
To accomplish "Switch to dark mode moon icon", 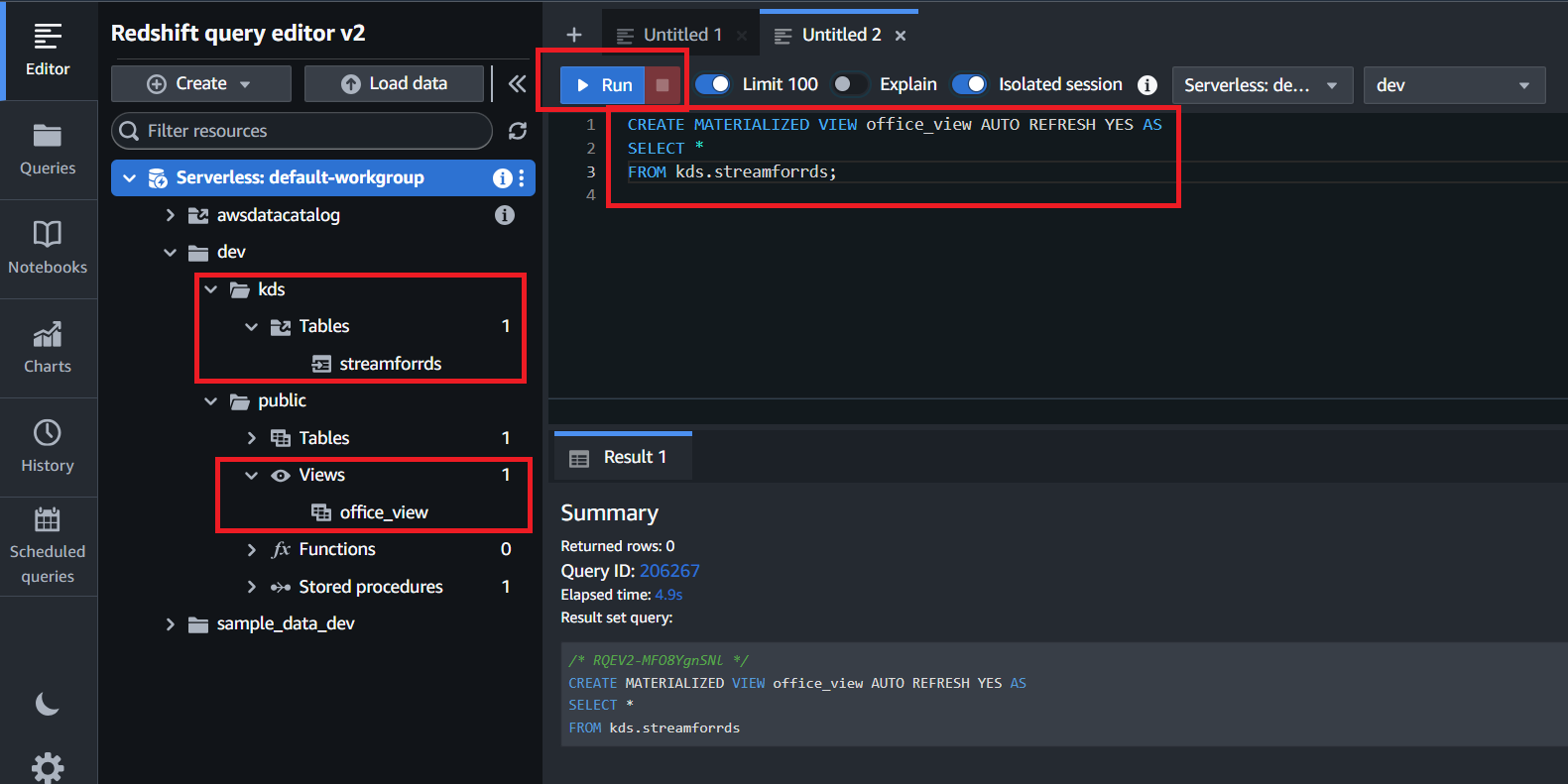I will [x=48, y=704].
